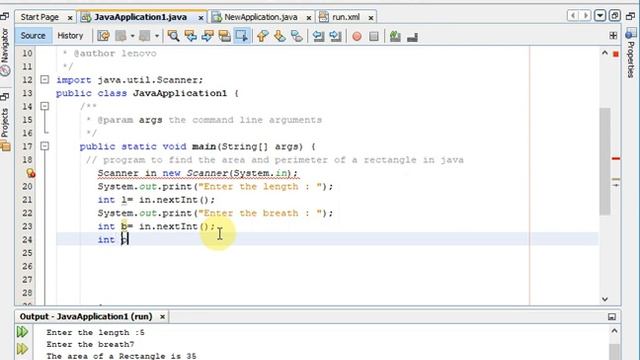
Task: Select the JavaApplication1.java tab
Action: (140, 17)
